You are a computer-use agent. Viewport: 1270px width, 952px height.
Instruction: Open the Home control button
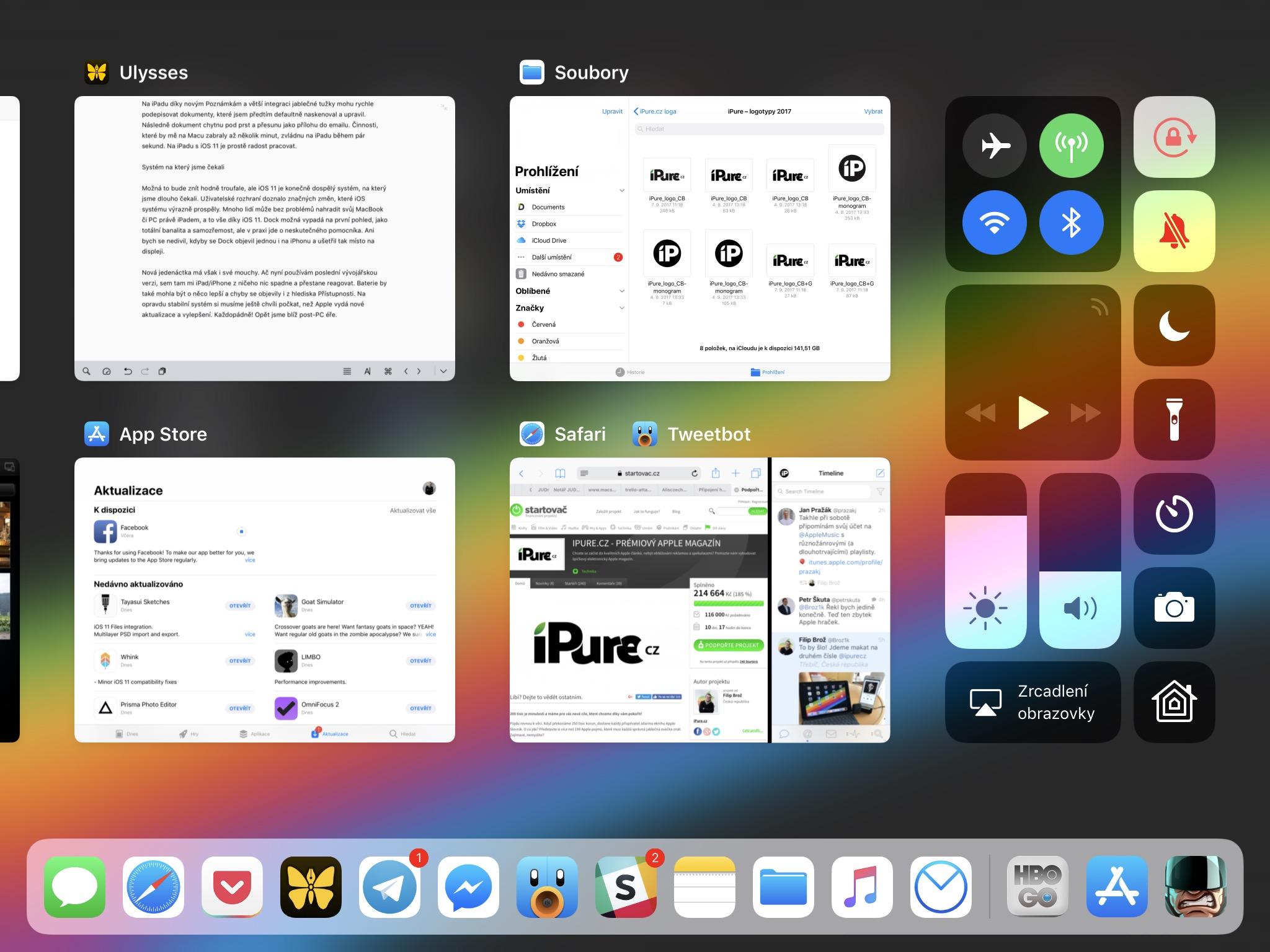(1174, 702)
